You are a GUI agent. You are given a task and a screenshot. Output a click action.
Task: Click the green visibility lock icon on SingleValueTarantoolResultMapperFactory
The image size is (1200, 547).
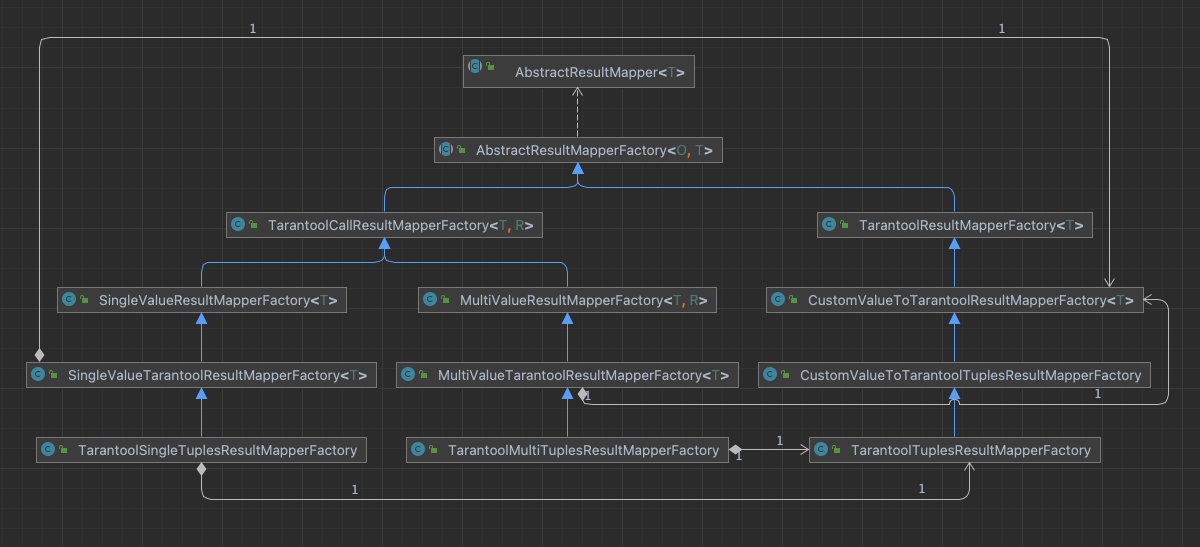point(54,376)
